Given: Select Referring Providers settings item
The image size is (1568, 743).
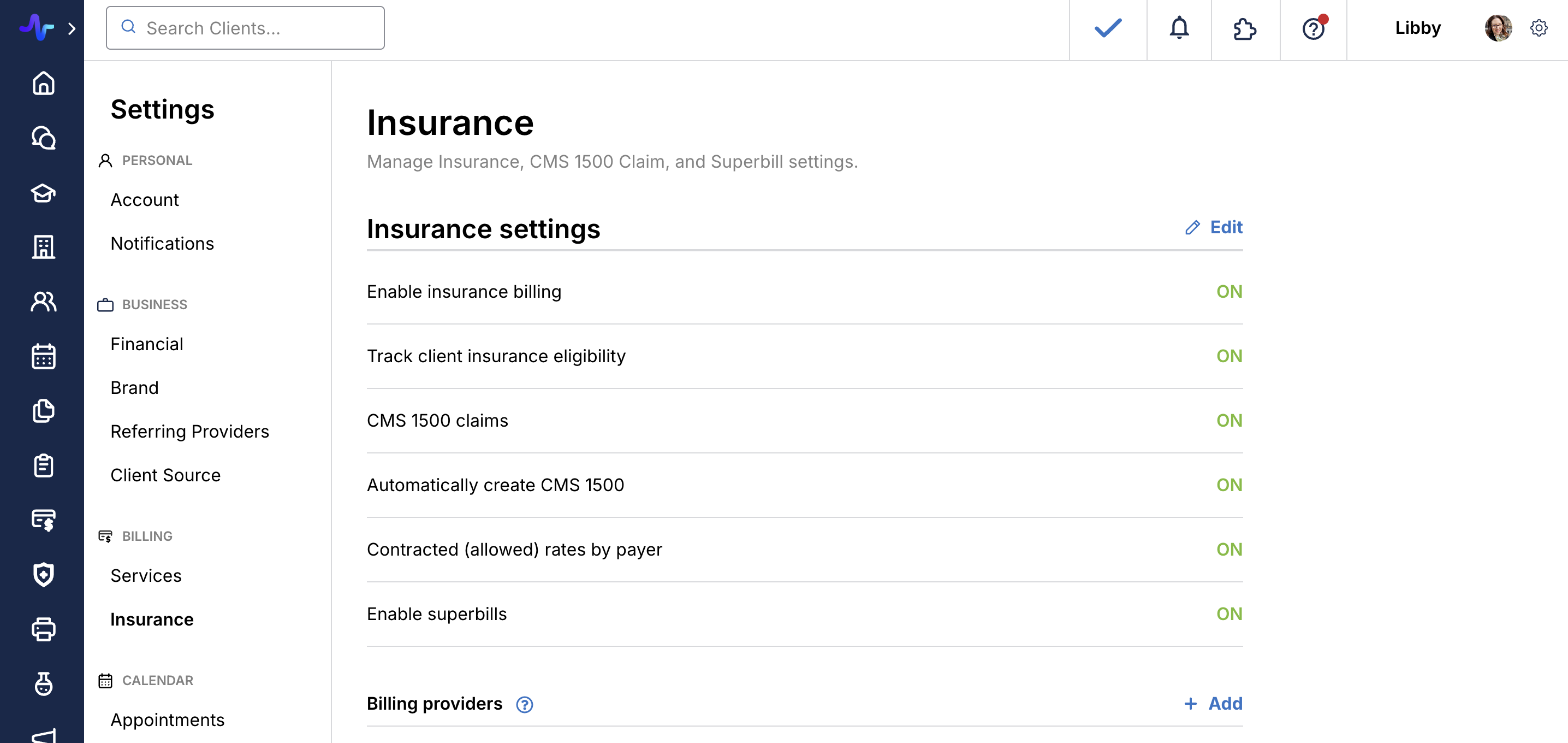Looking at the screenshot, I should [189, 431].
